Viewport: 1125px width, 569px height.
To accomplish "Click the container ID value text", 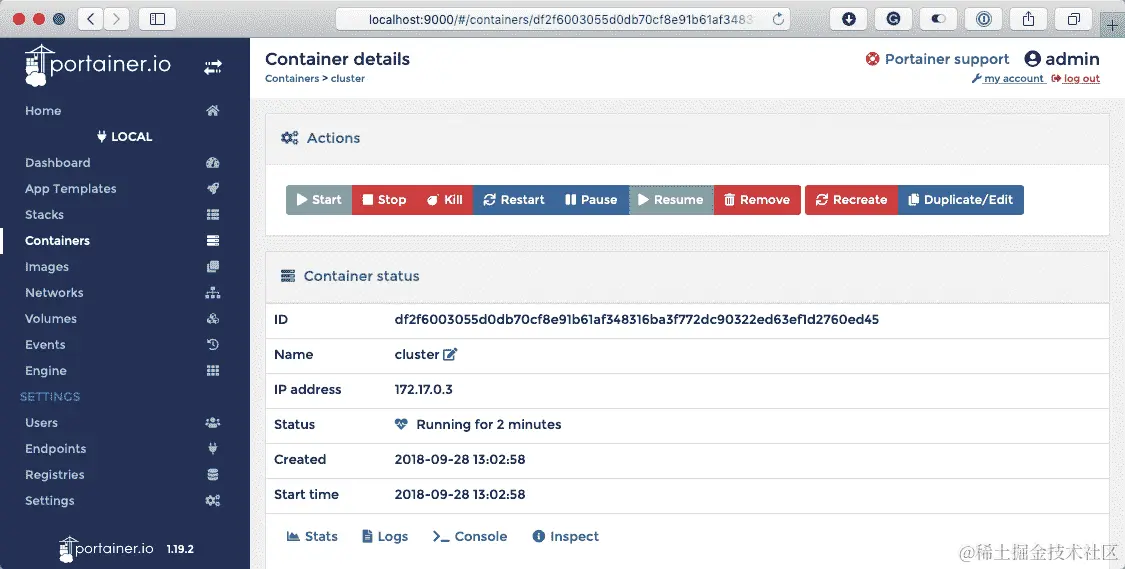I will click(x=636, y=319).
